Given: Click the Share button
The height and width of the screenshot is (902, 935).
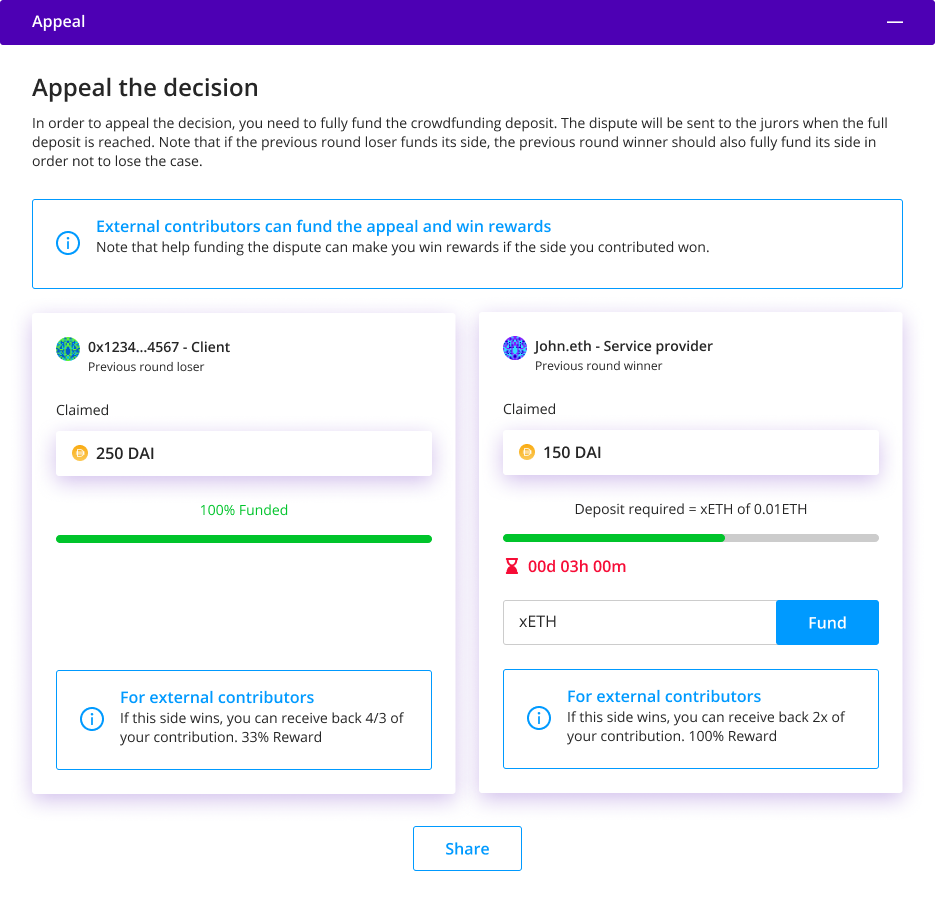Looking at the screenshot, I should coord(468,848).
